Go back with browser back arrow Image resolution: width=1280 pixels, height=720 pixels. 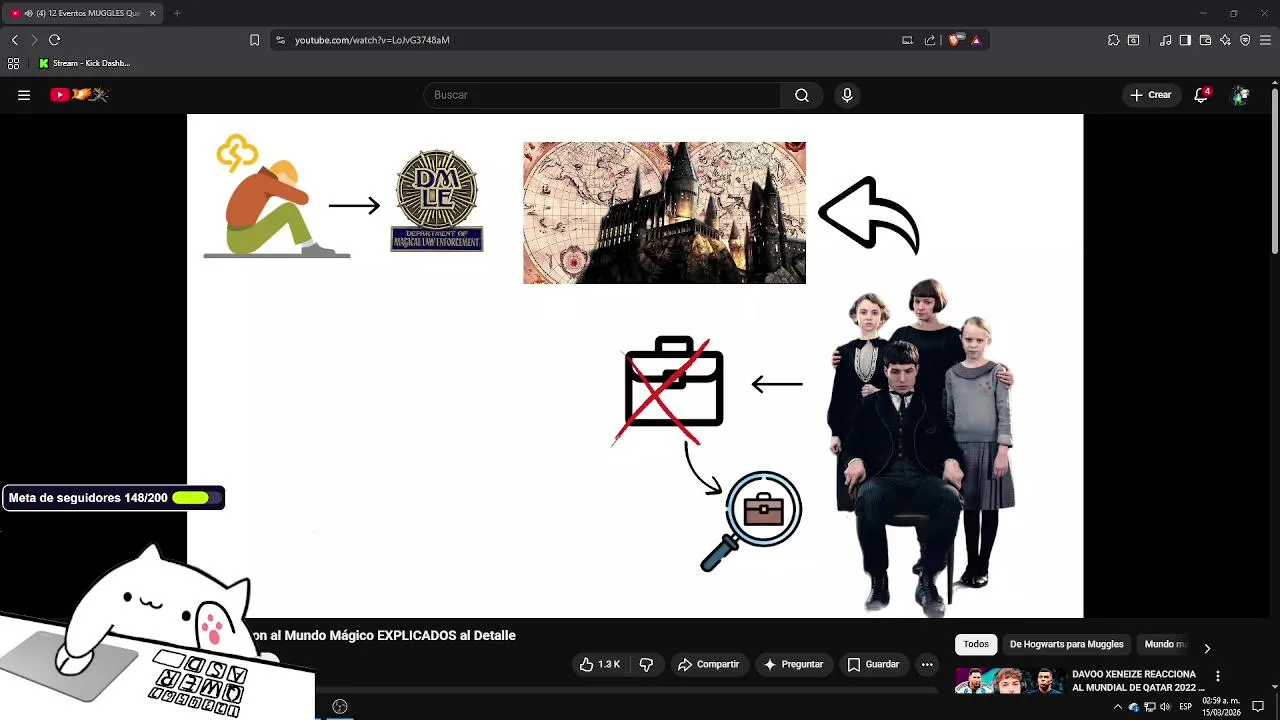click(x=14, y=40)
